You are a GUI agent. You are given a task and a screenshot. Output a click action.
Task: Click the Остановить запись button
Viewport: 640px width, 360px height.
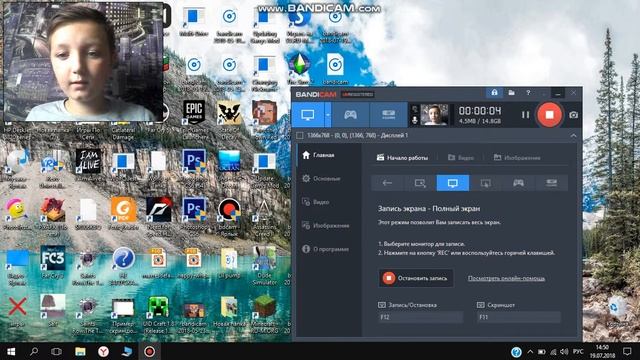416,278
